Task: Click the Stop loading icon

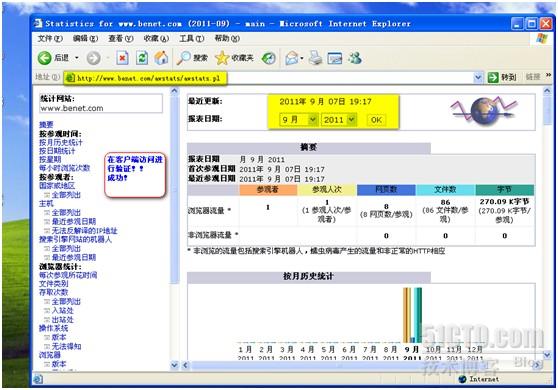Action: [122, 58]
